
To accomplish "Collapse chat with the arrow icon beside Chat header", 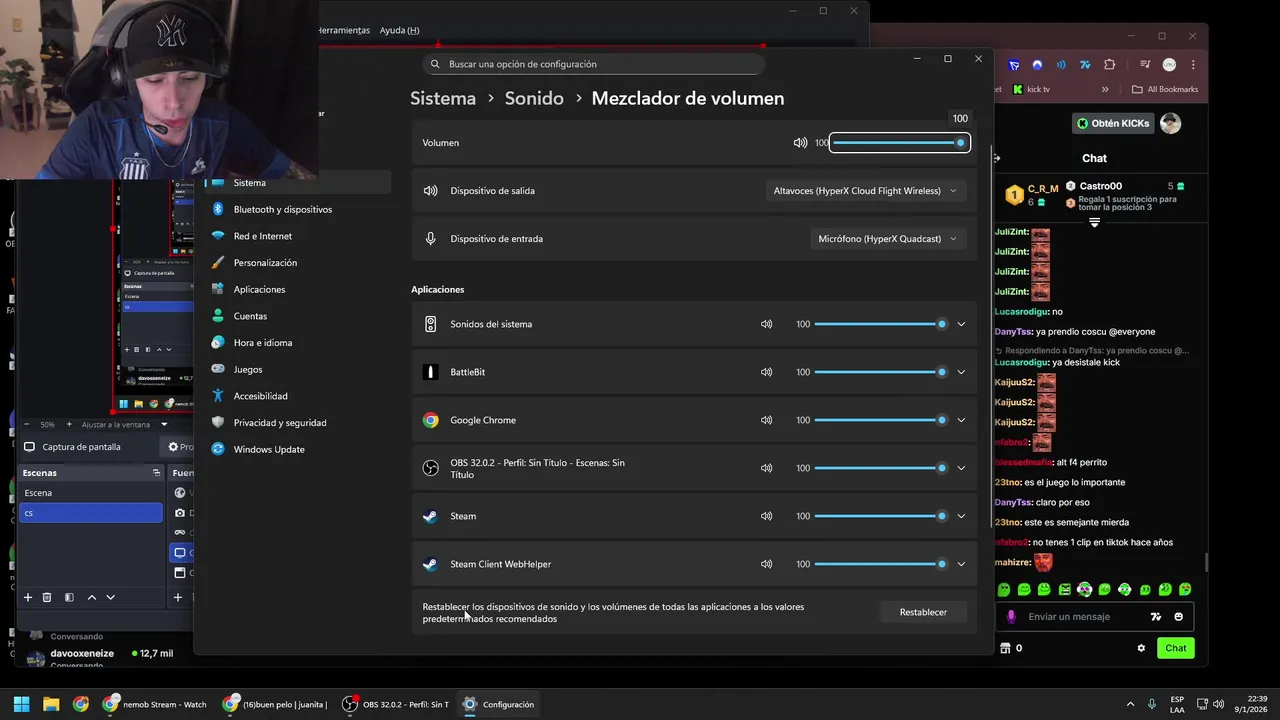I will coord(996,158).
